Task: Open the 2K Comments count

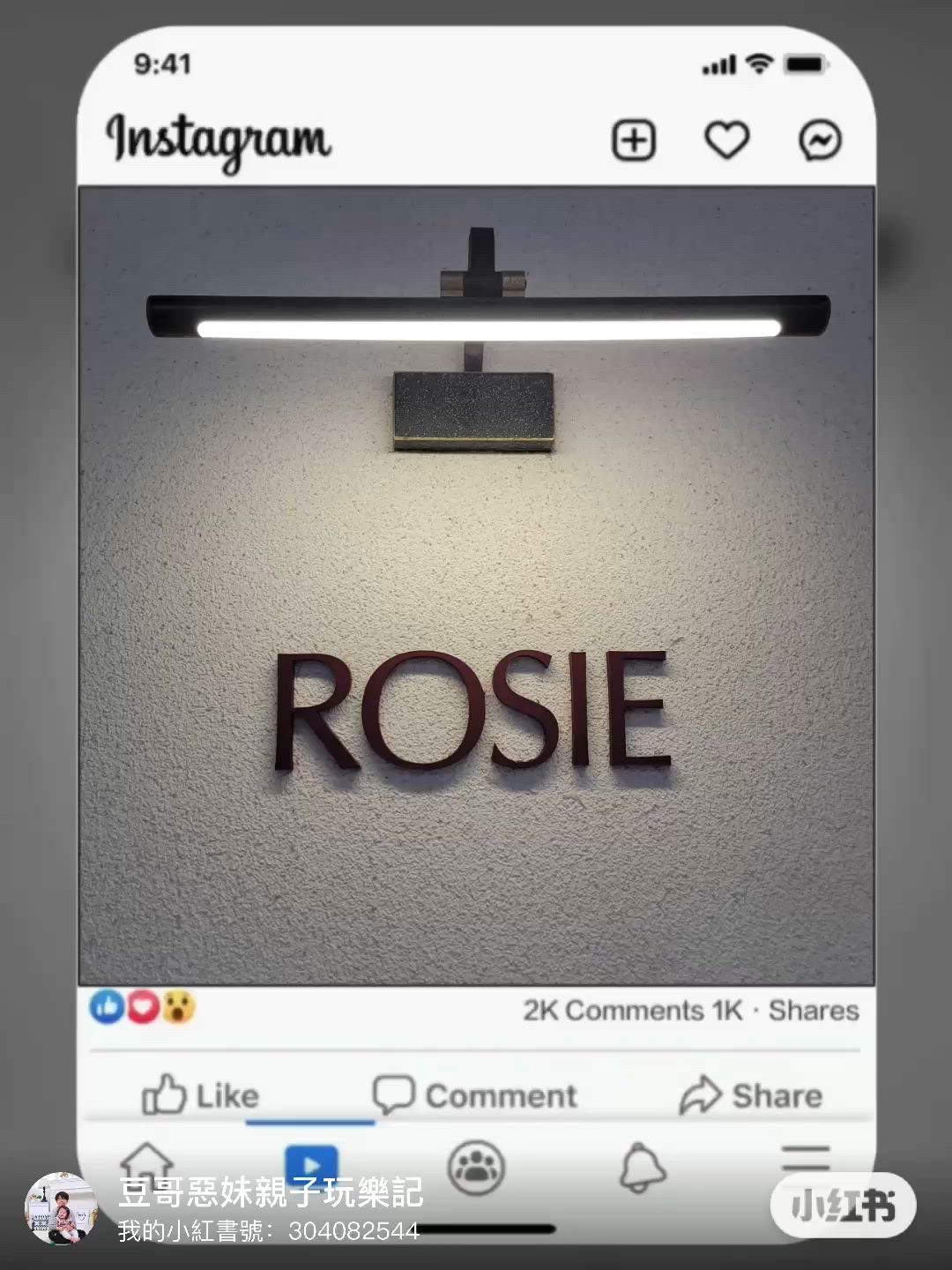Action: point(614,1011)
